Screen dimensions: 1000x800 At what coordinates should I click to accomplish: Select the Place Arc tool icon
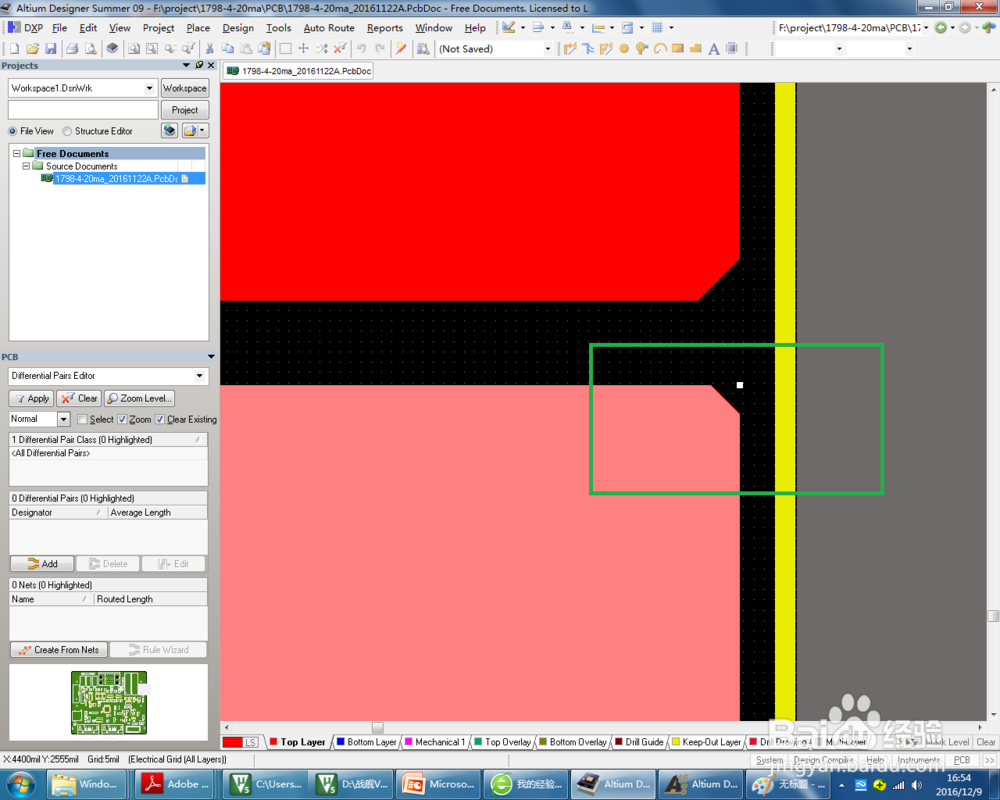click(x=660, y=48)
